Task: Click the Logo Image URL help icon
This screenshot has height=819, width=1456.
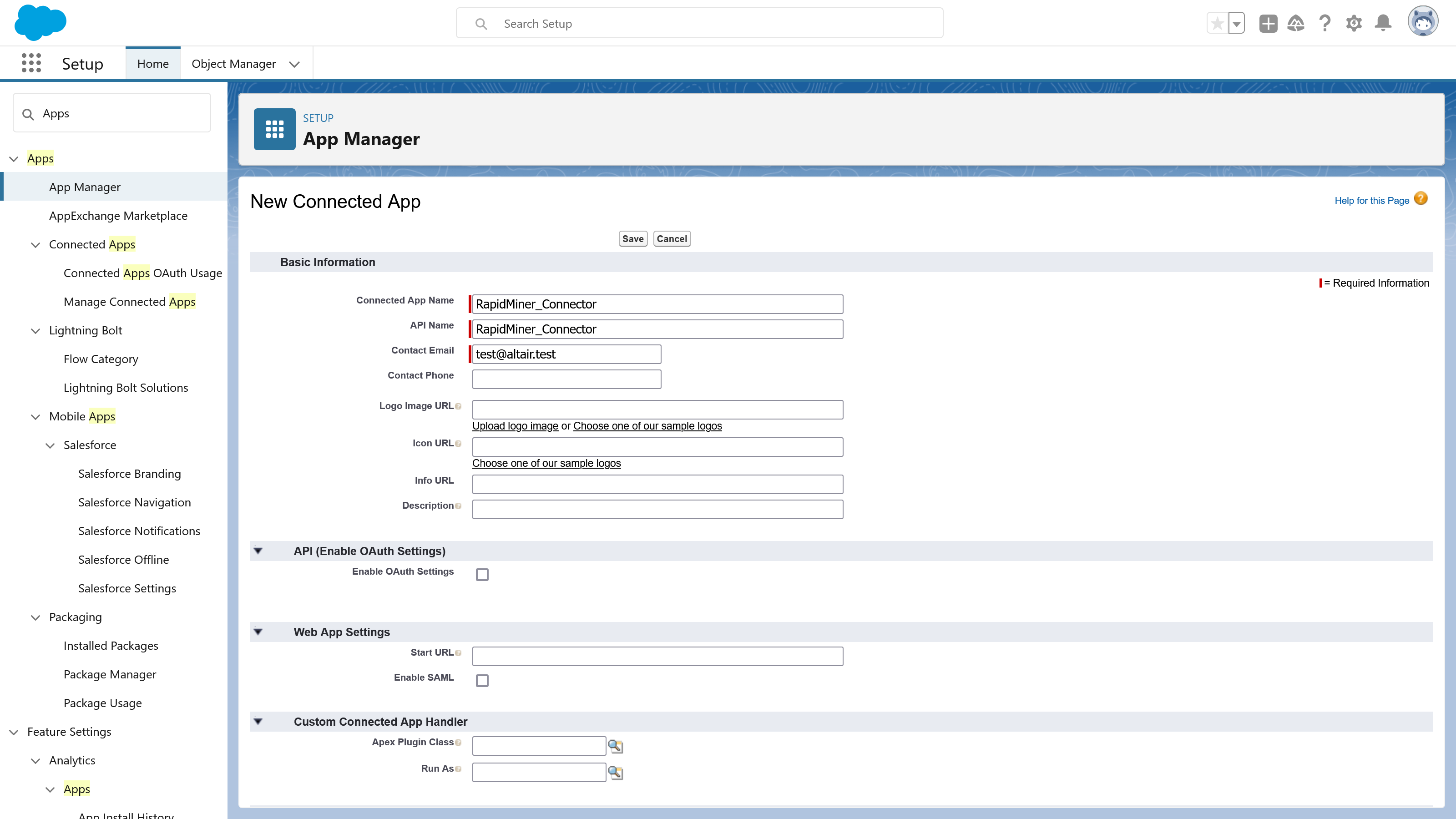Action: point(458,406)
